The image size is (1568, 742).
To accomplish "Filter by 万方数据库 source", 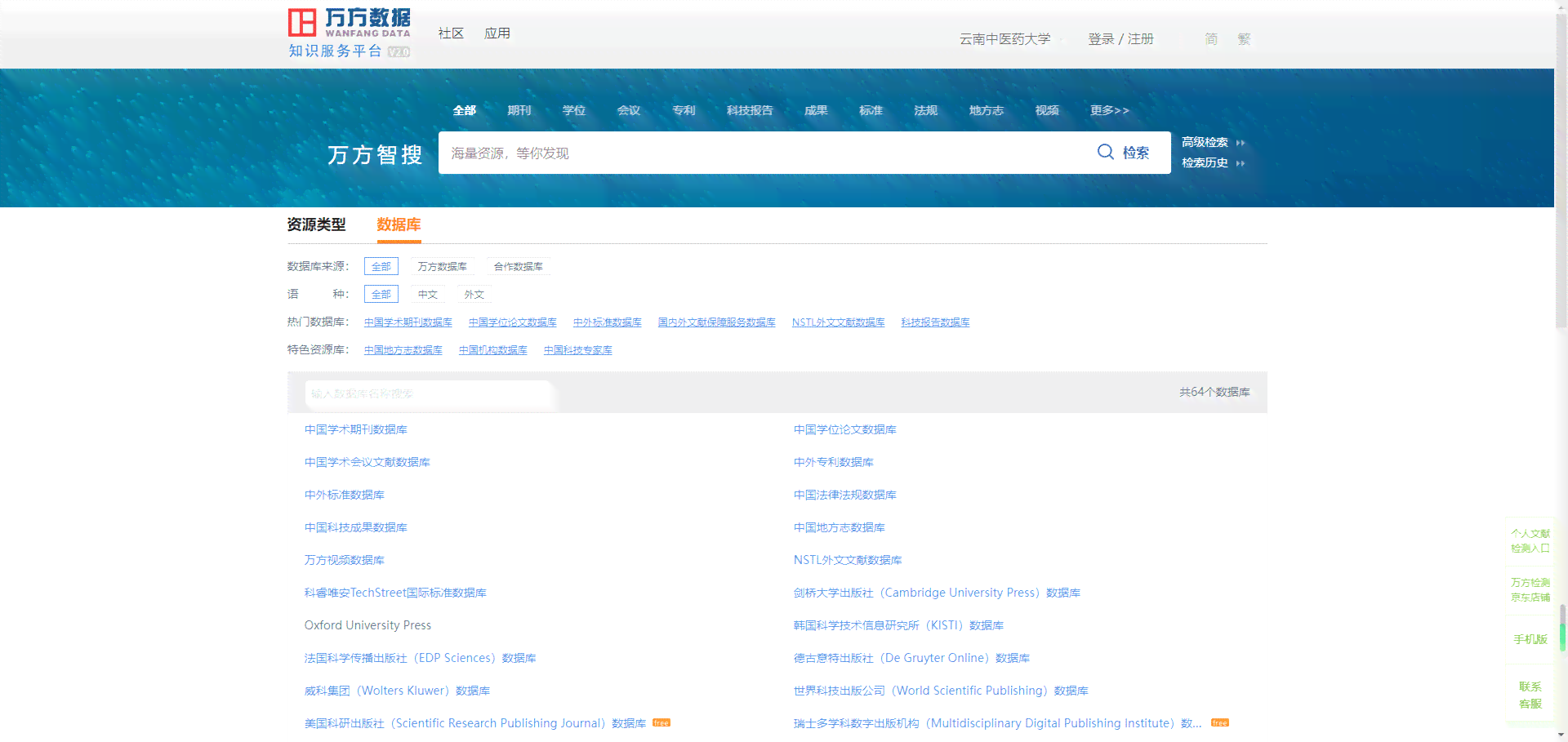I will [x=443, y=266].
